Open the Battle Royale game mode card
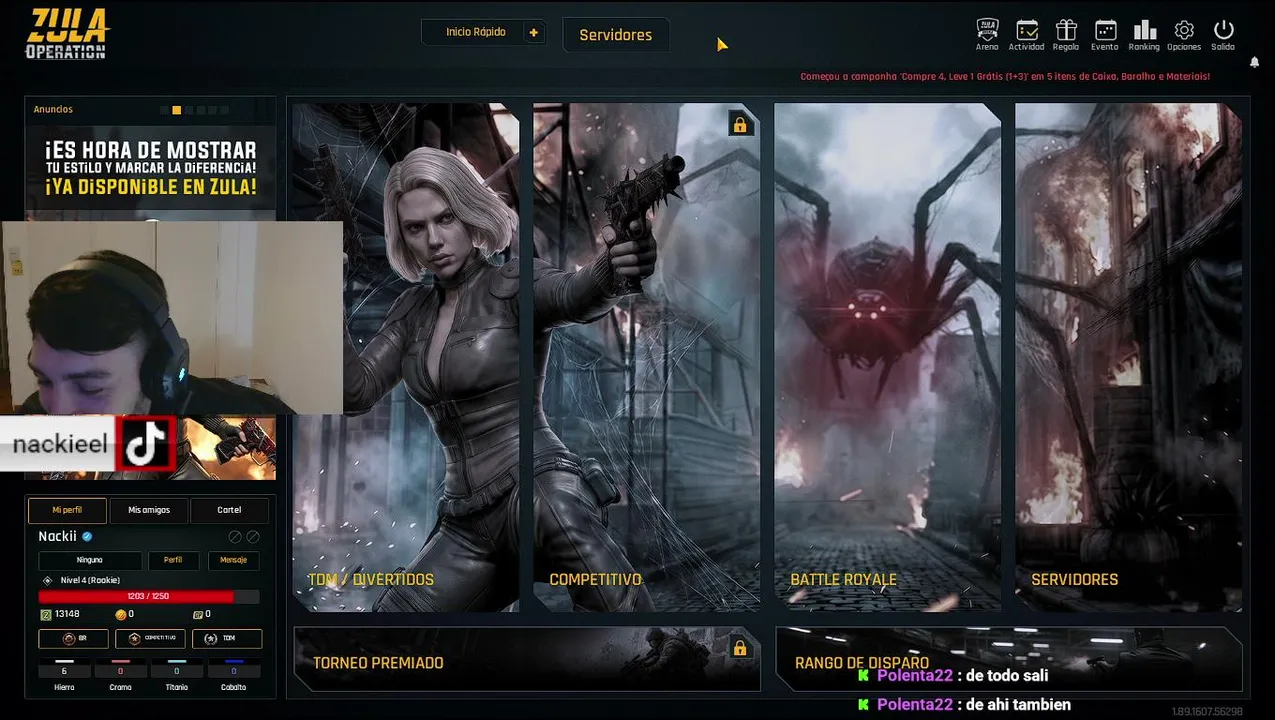 point(888,356)
